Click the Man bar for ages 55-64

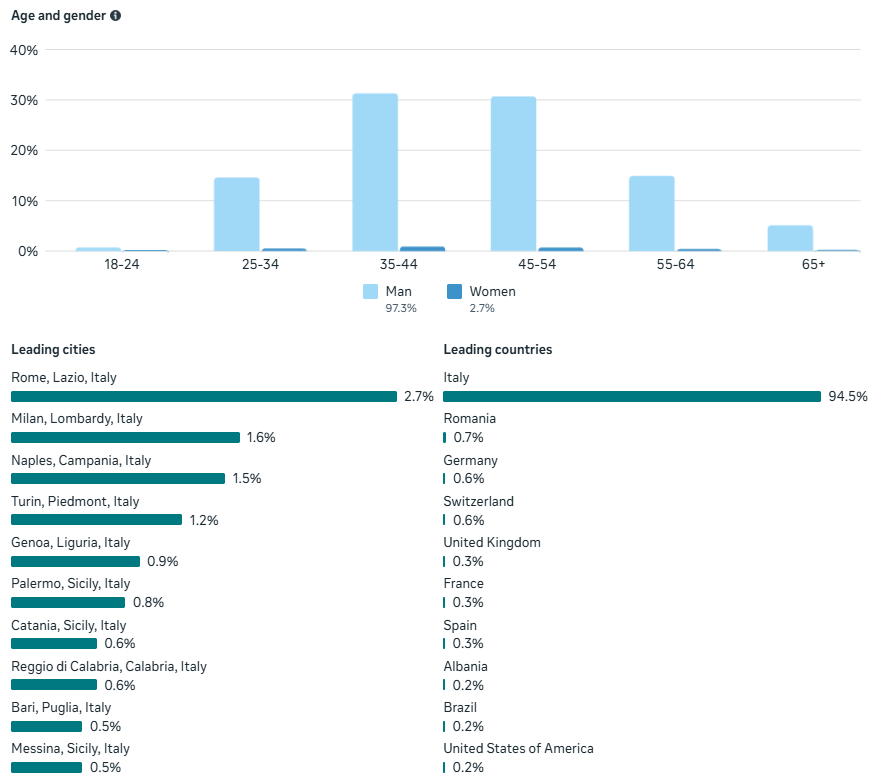click(651, 213)
